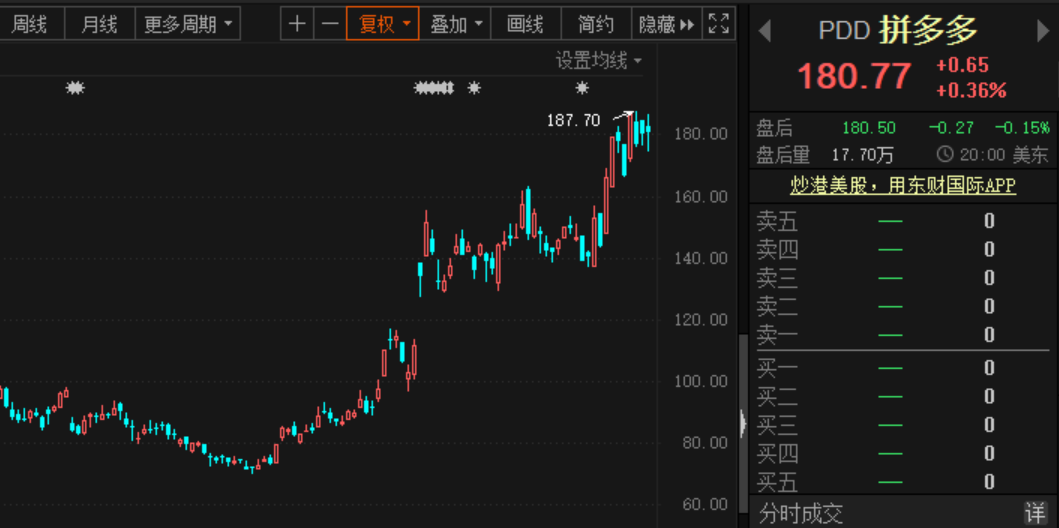Open the 复权 adjustment dropdown

pos(383,24)
